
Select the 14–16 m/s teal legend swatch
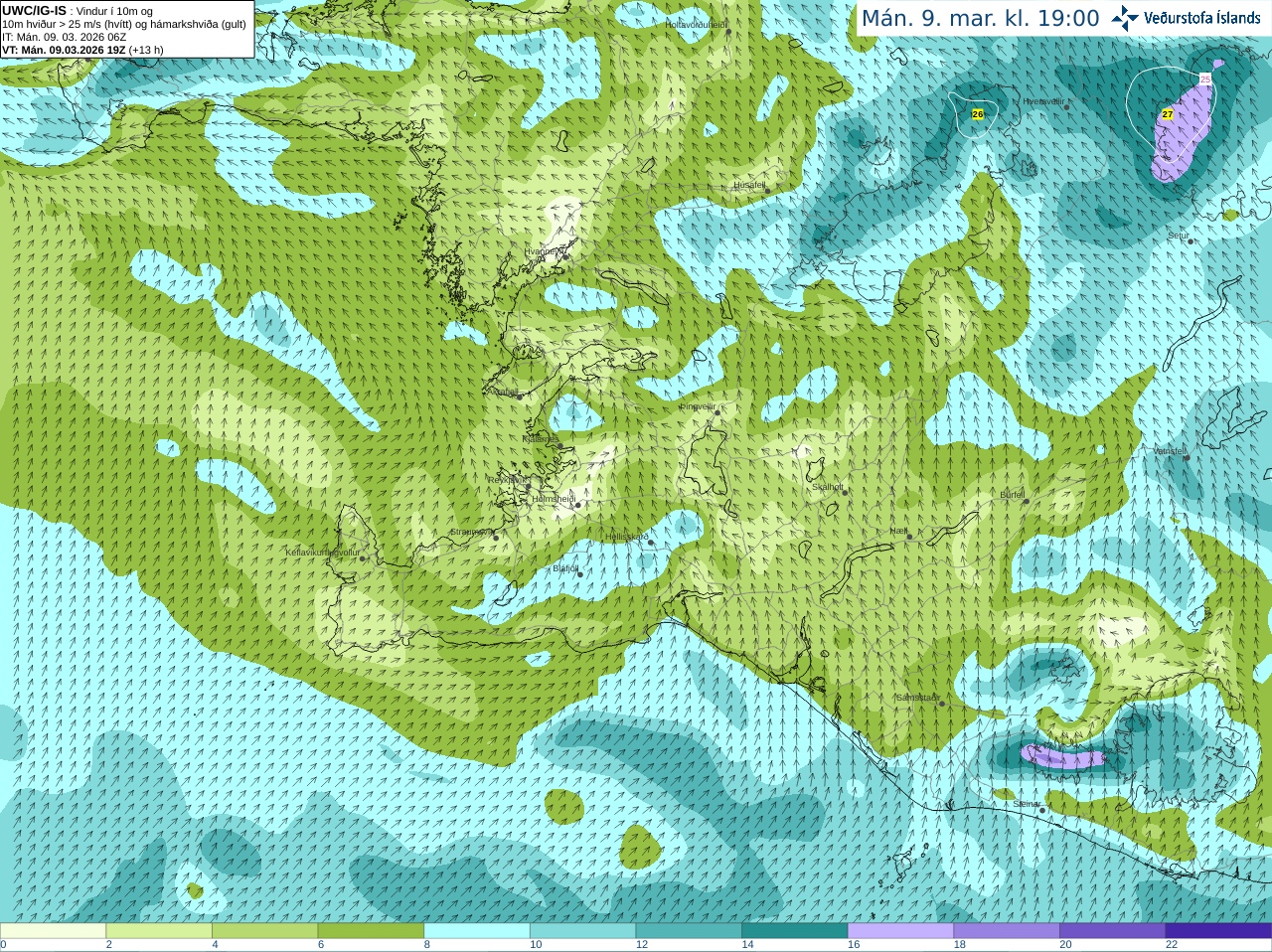pos(794,931)
